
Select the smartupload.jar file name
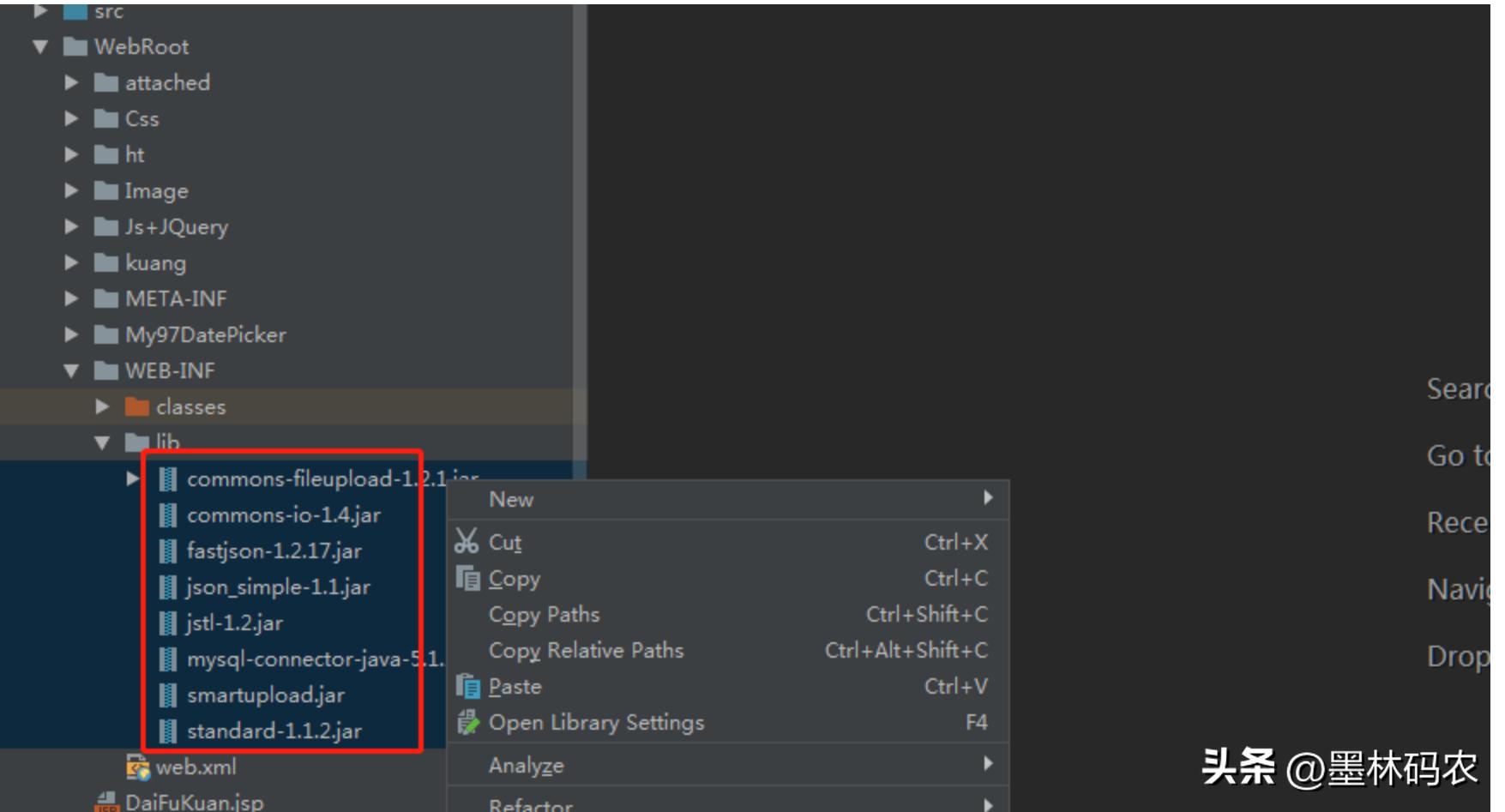[x=266, y=695]
